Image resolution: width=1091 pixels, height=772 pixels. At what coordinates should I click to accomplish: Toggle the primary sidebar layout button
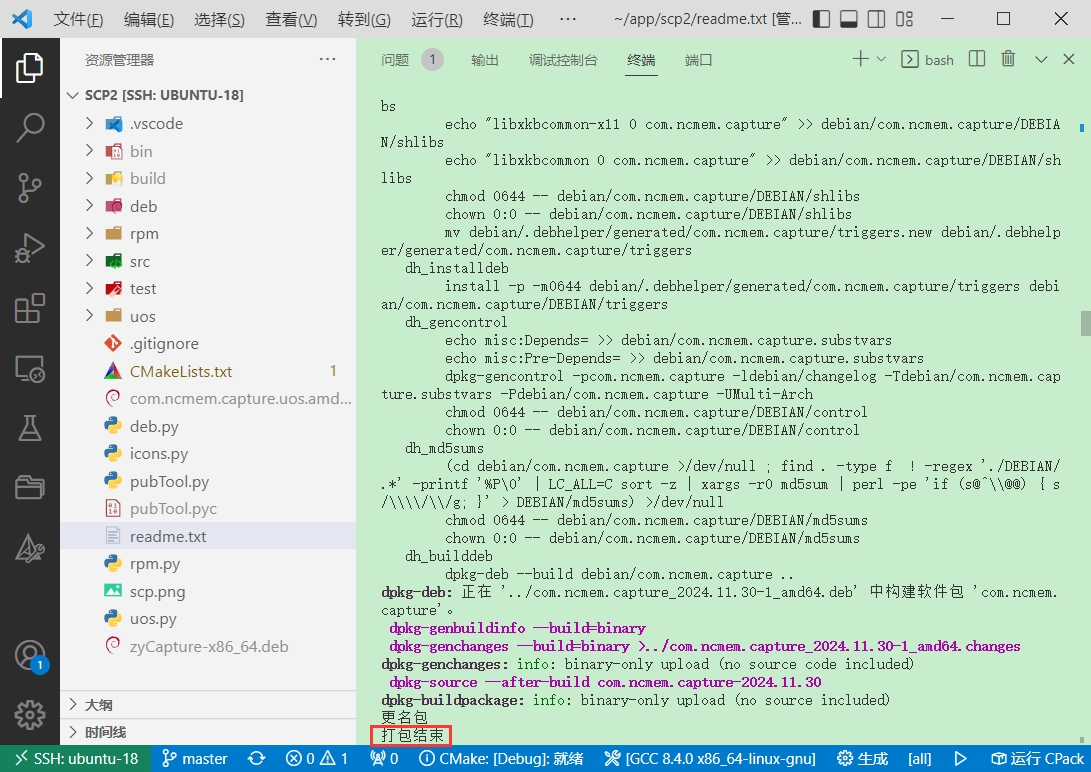(x=820, y=20)
